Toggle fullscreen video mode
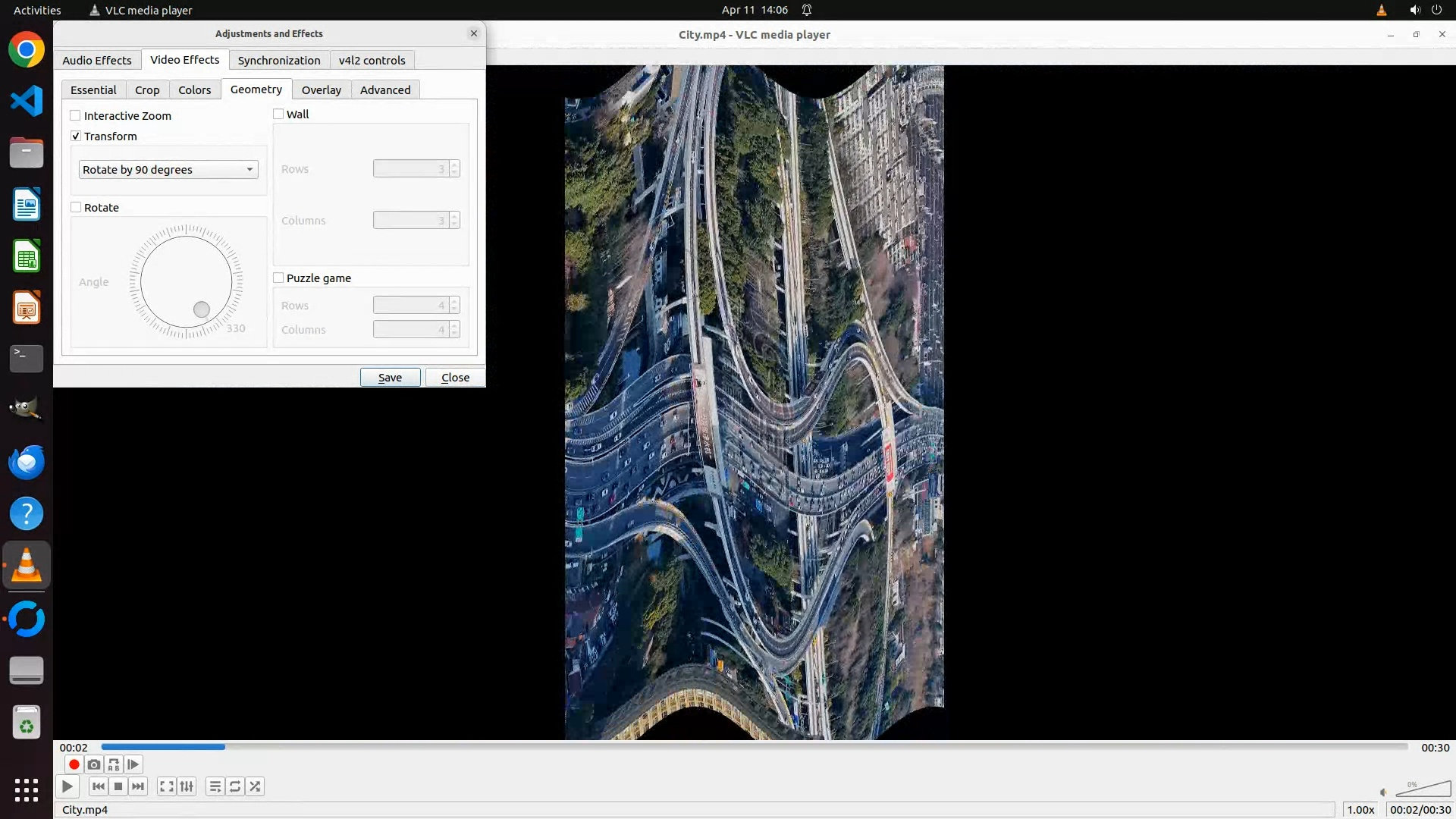 pyautogui.click(x=167, y=786)
